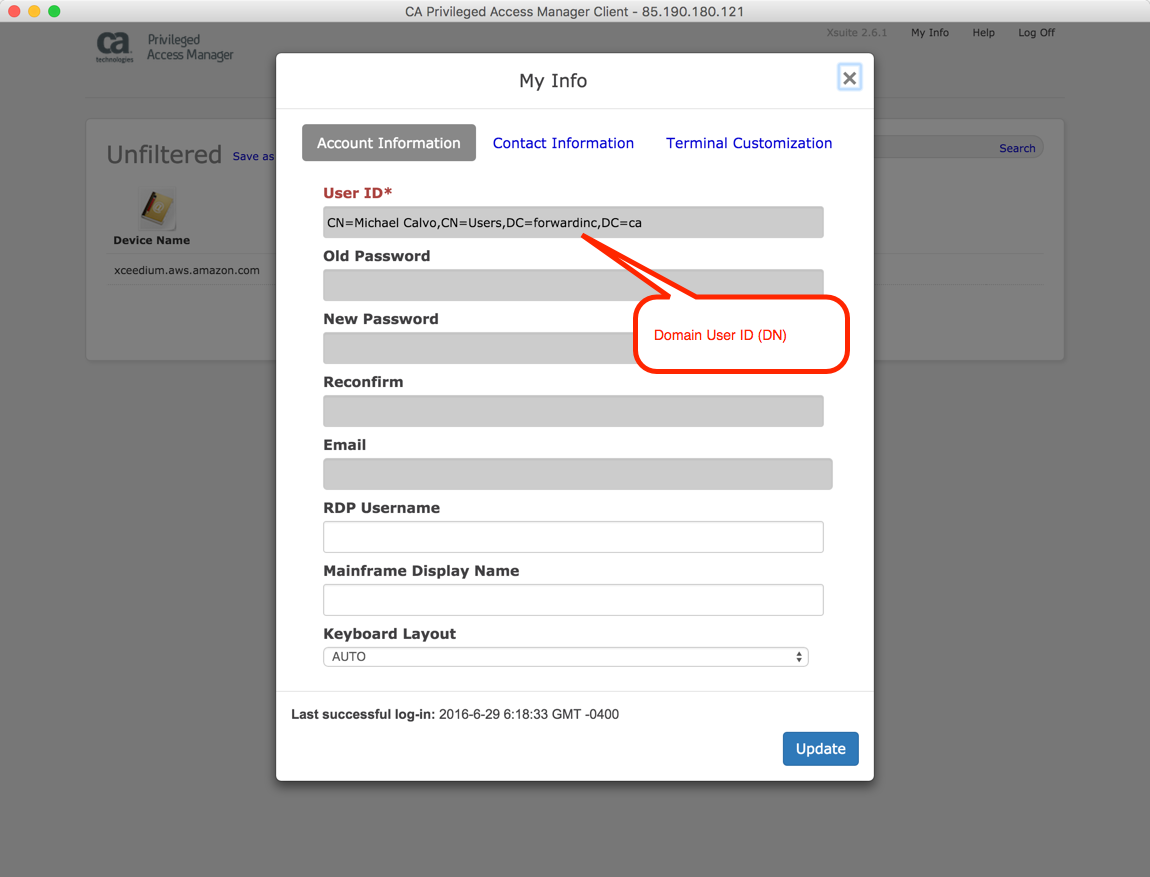Open the Contact Information tab

click(x=563, y=143)
